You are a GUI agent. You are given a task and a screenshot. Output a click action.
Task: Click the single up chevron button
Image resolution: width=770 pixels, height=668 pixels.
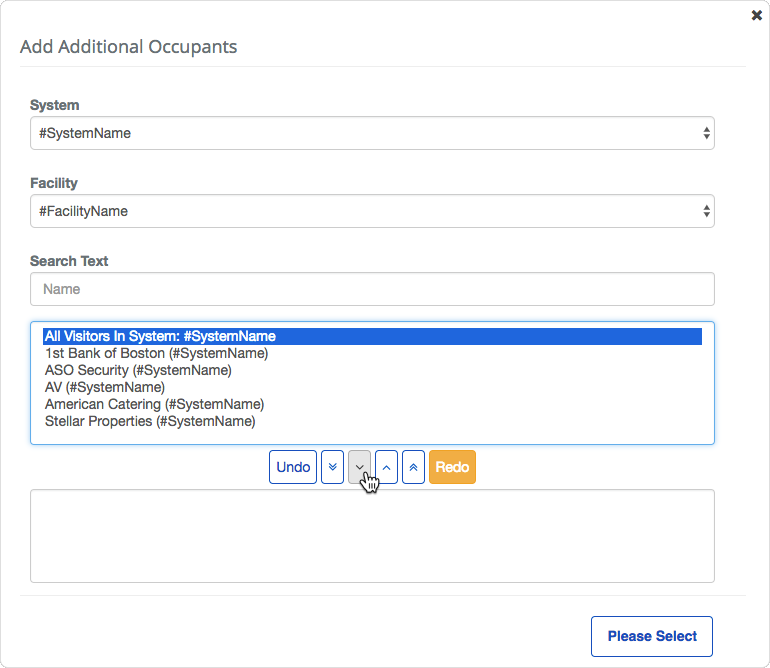[386, 467]
